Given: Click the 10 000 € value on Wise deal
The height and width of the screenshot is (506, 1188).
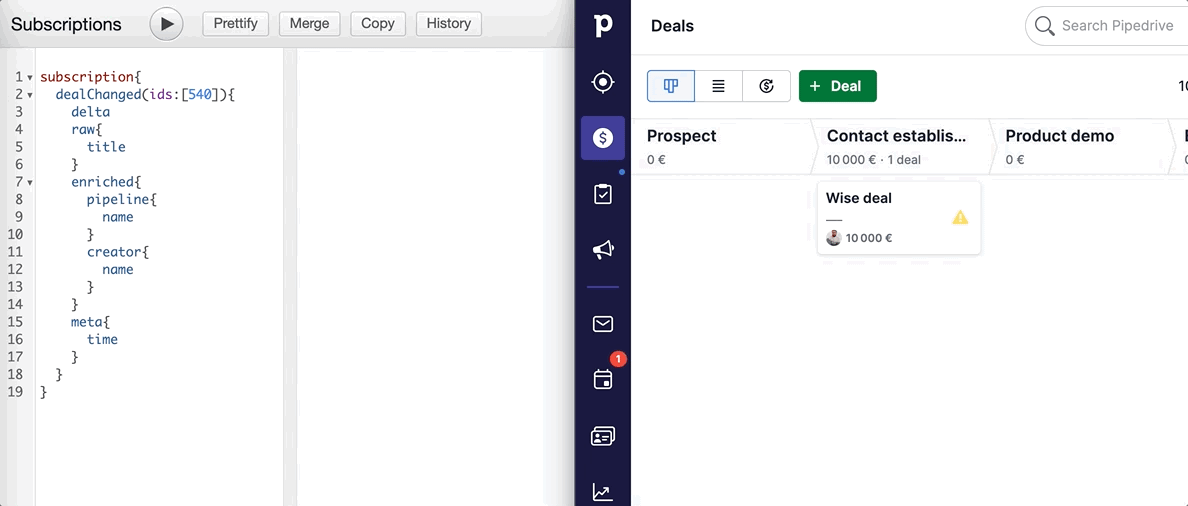Looking at the screenshot, I should point(869,238).
